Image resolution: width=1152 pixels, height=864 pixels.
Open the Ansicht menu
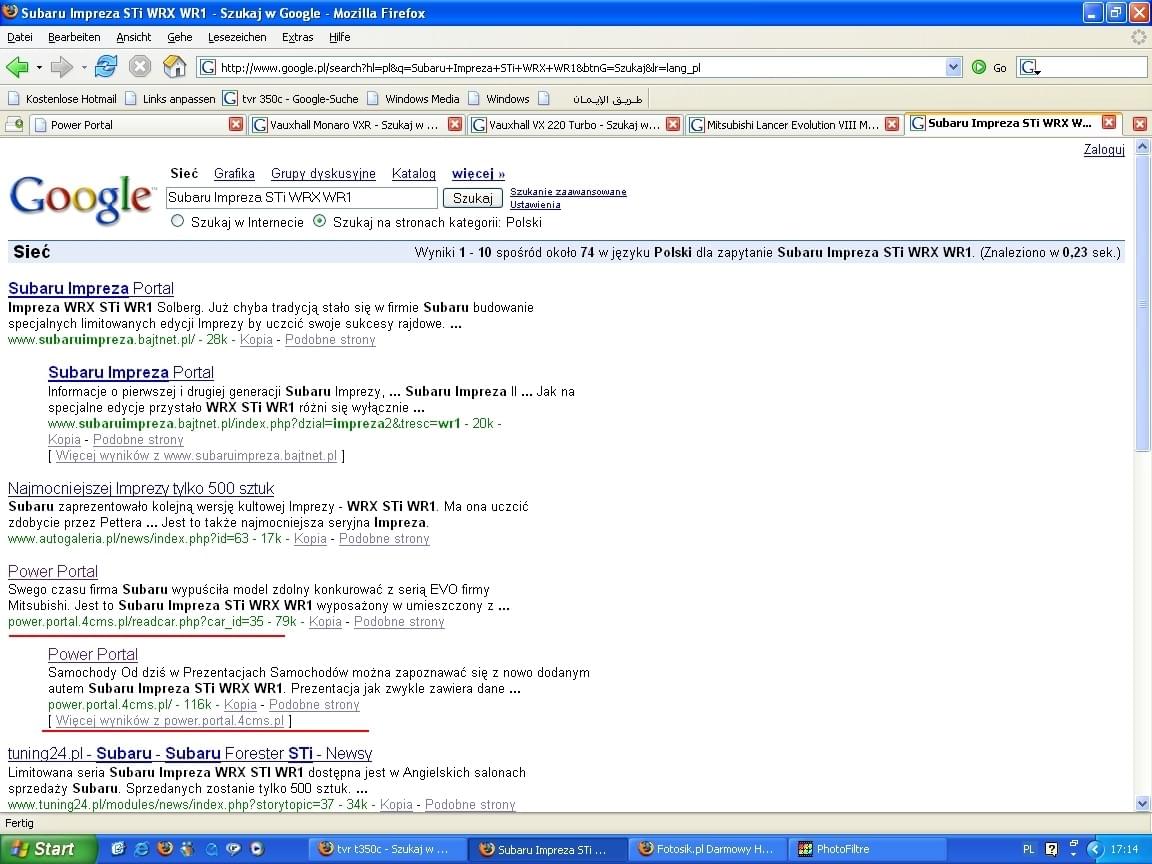point(134,37)
